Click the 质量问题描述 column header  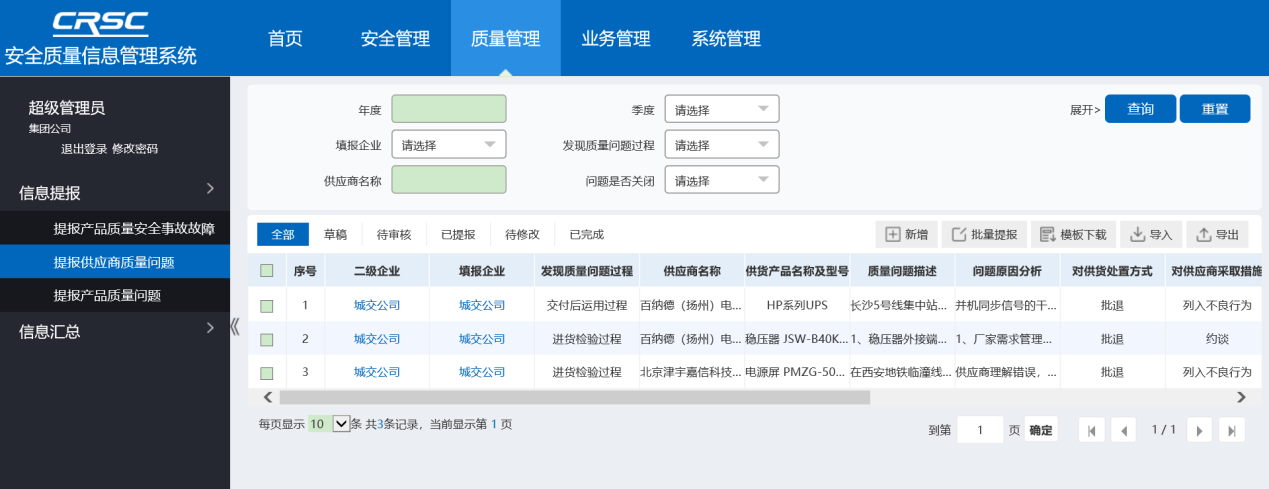(x=902, y=271)
